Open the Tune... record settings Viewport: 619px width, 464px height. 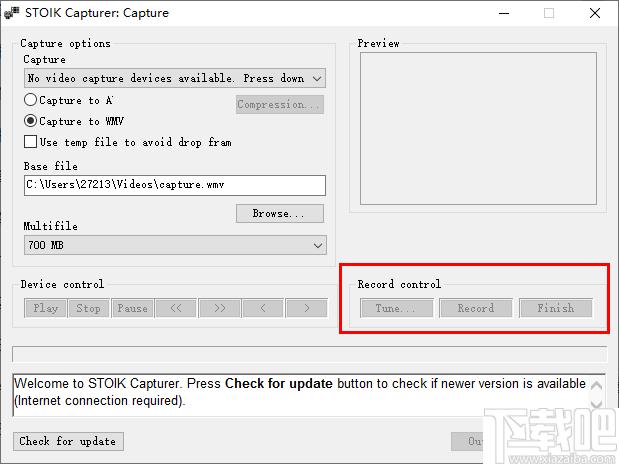pyautogui.click(x=396, y=308)
